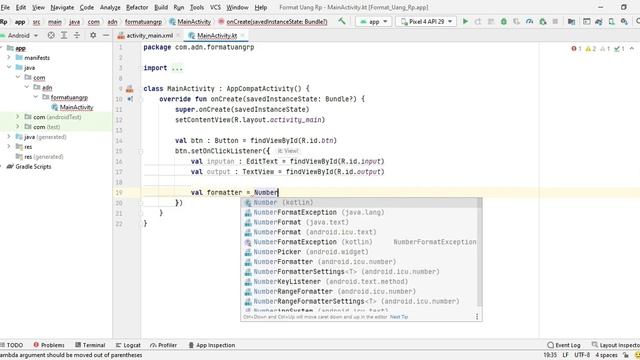Open the Build menu
Viewport: 640px width, 360px height.
coord(161,7)
